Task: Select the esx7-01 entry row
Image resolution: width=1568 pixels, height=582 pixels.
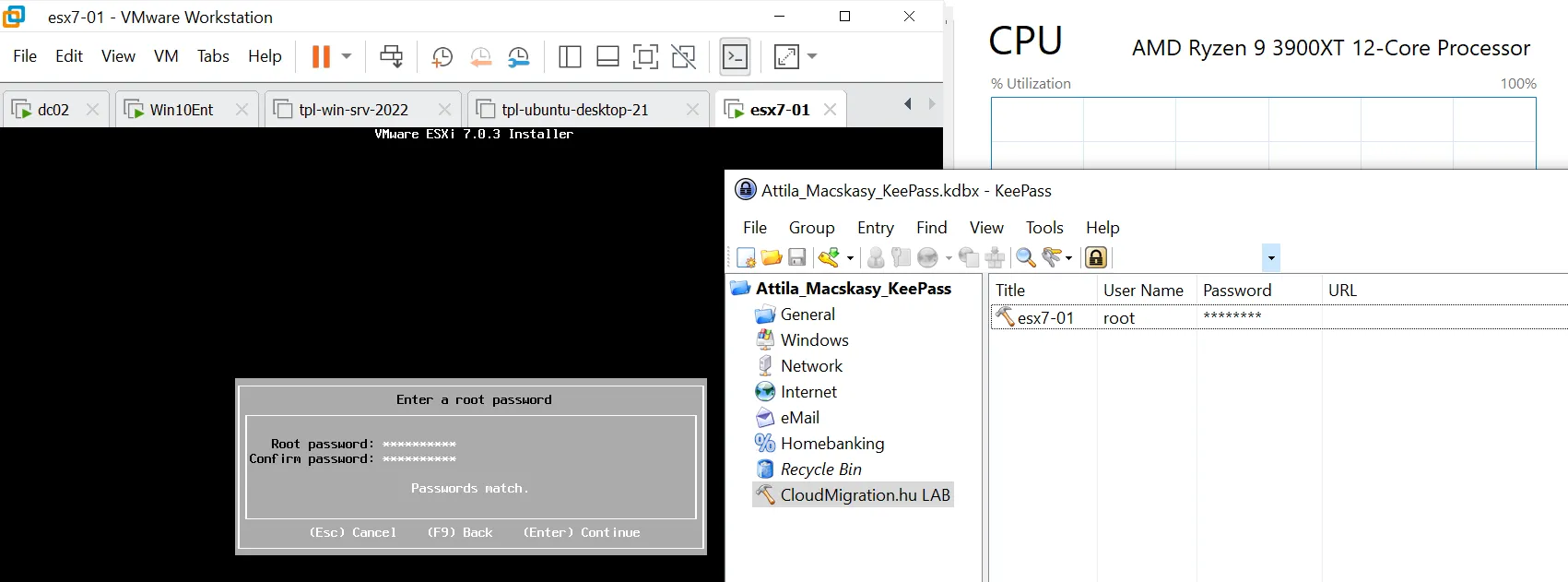Action: (x=1278, y=318)
